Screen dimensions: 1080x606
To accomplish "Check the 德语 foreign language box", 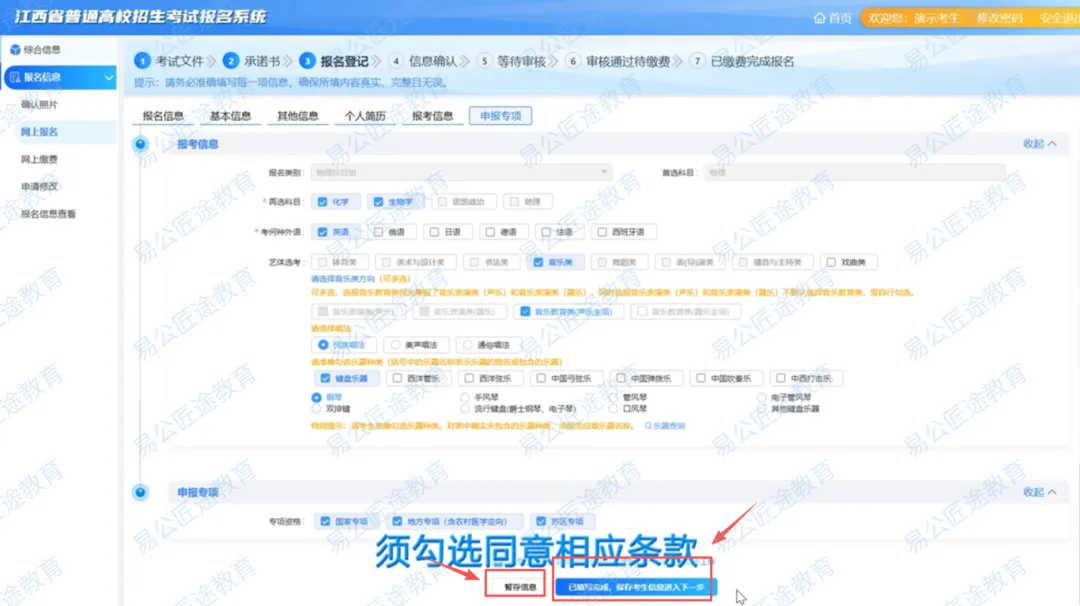I will 490,232.
